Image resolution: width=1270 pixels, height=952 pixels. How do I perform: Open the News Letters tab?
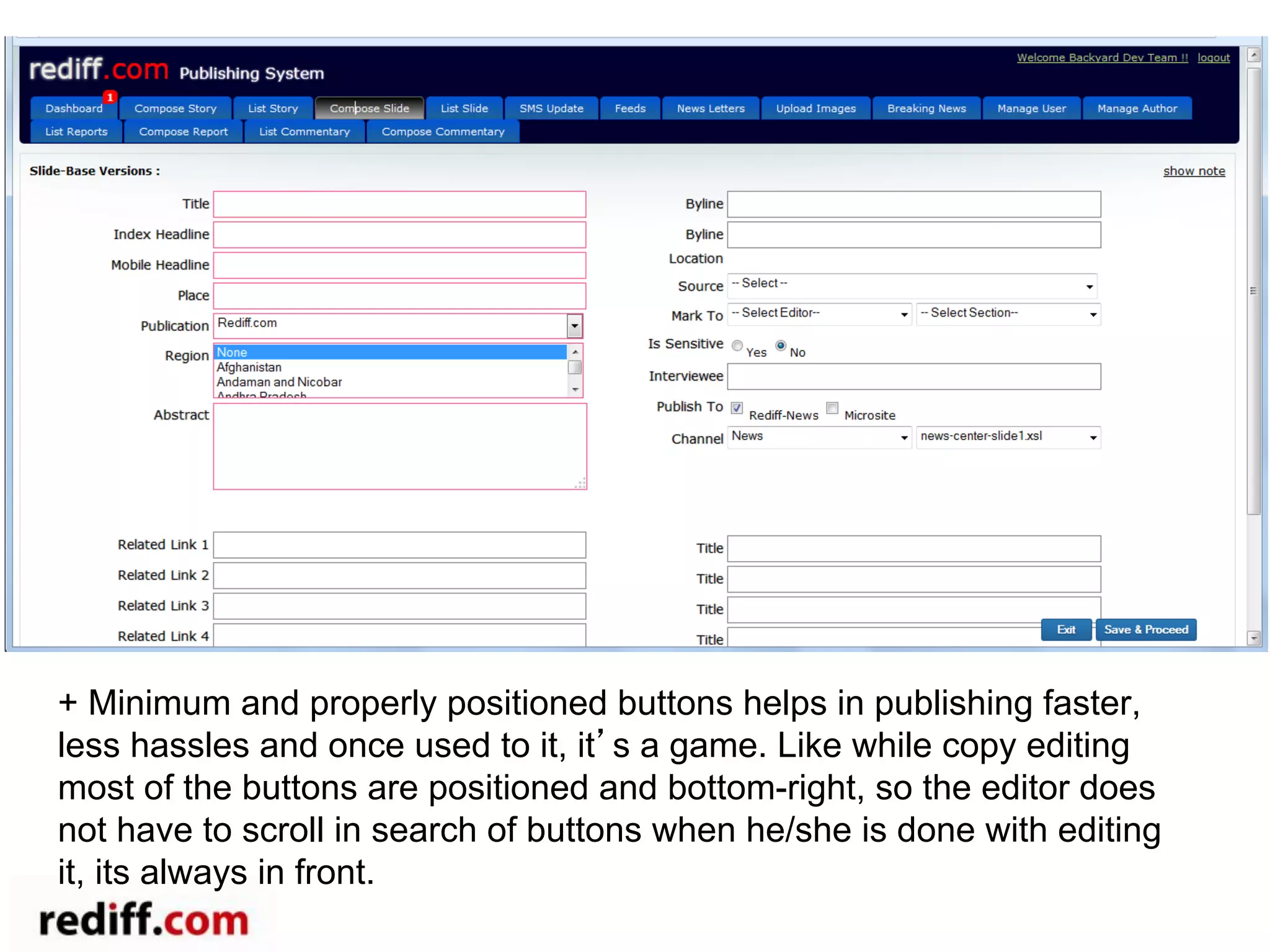711,108
